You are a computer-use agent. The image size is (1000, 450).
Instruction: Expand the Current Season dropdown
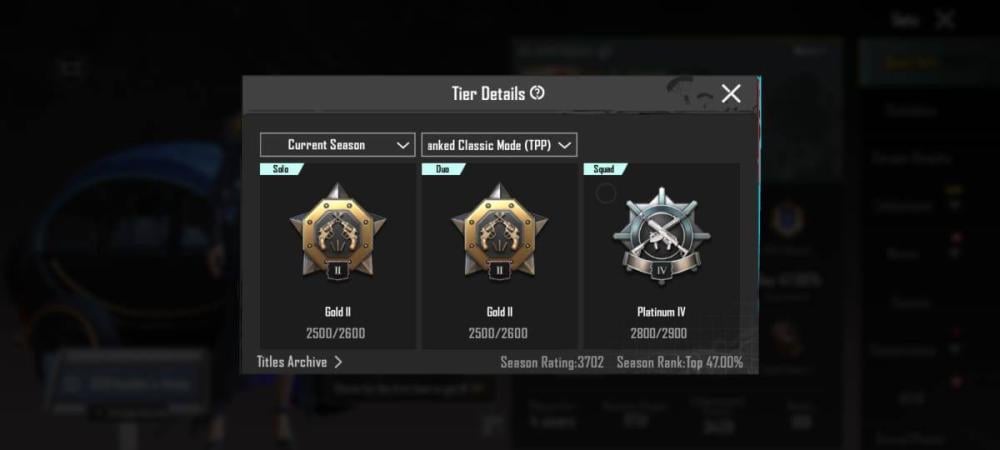(337, 145)
